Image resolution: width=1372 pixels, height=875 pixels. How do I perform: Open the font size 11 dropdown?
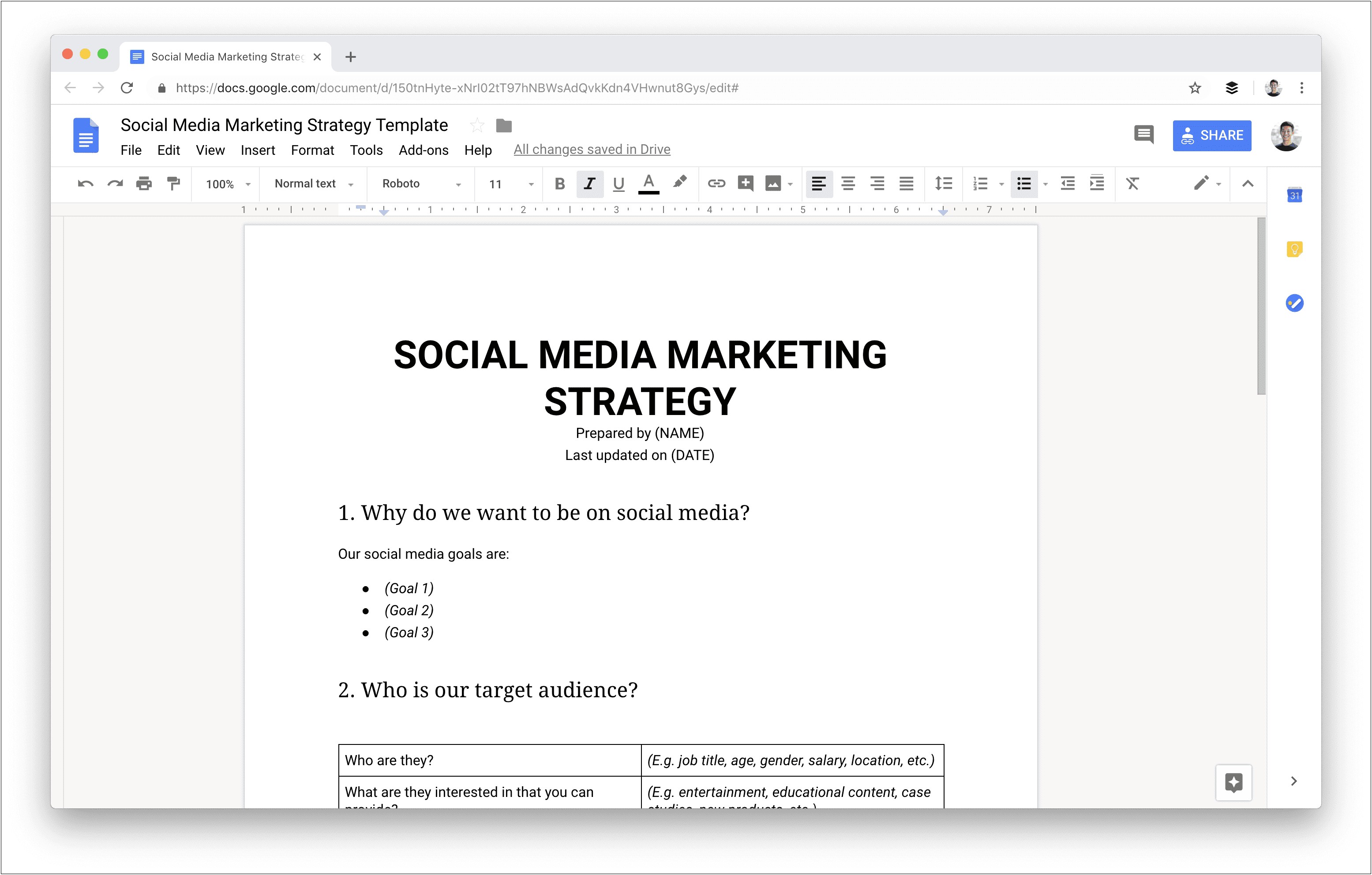tap(511, 184)
